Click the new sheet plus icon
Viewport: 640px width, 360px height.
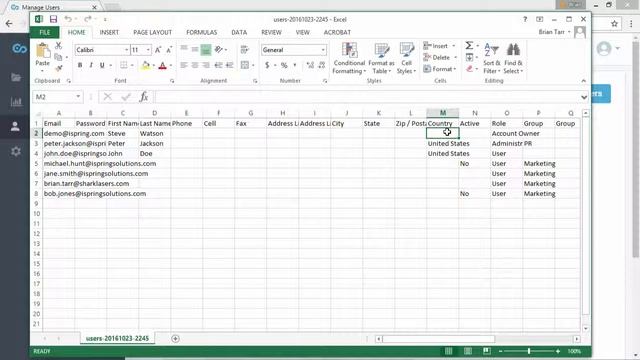click(176, 338)
